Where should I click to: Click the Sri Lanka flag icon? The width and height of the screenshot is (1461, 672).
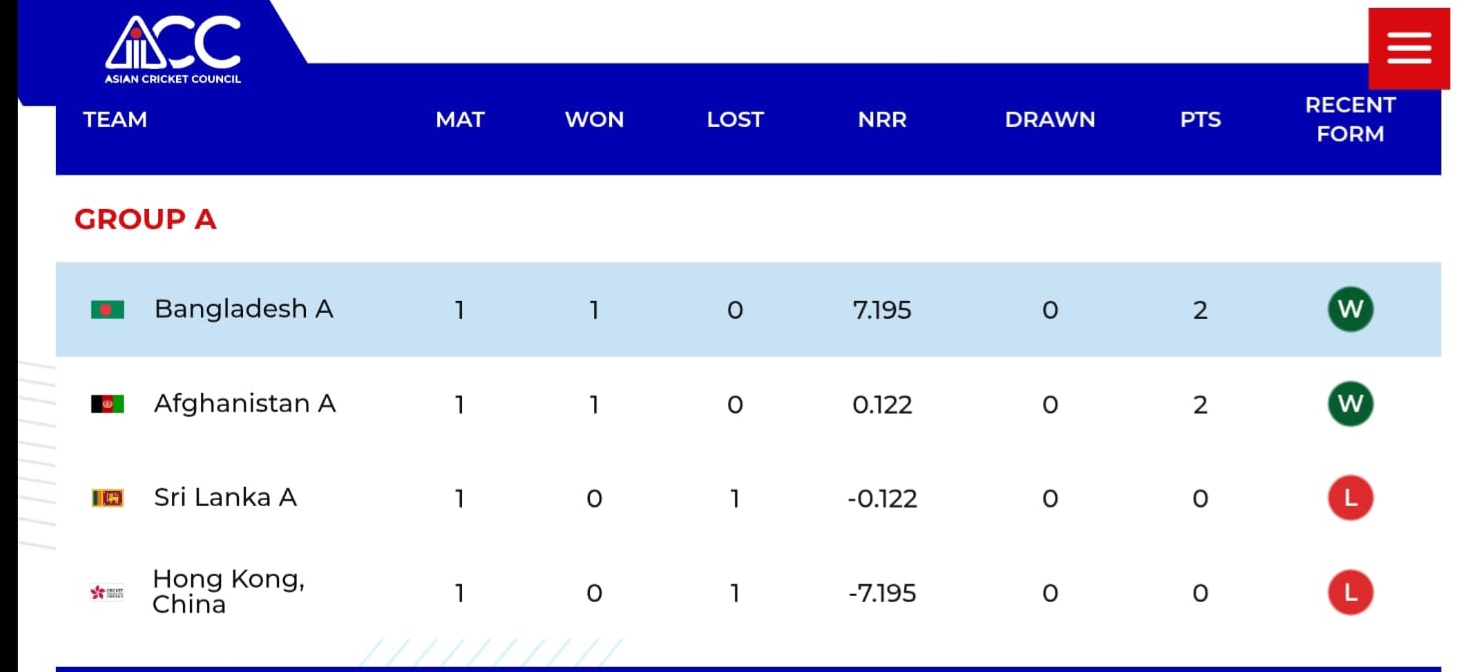[x=107, y=498]
